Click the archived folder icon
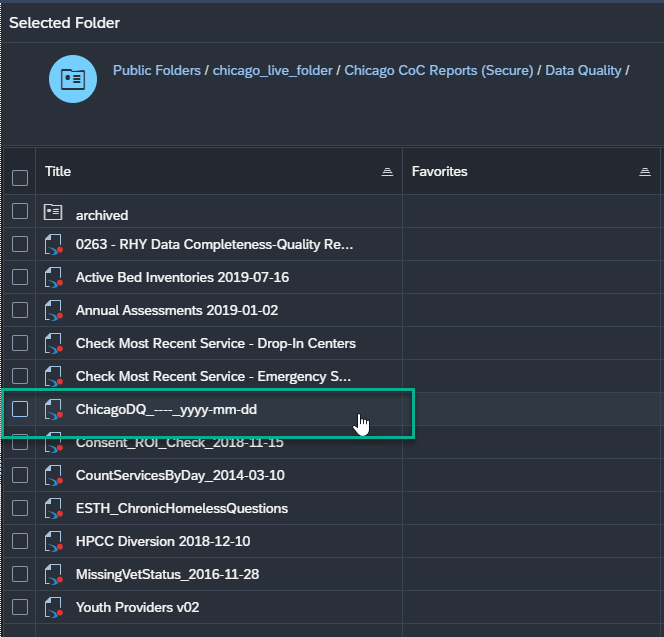 pos(53,212)
